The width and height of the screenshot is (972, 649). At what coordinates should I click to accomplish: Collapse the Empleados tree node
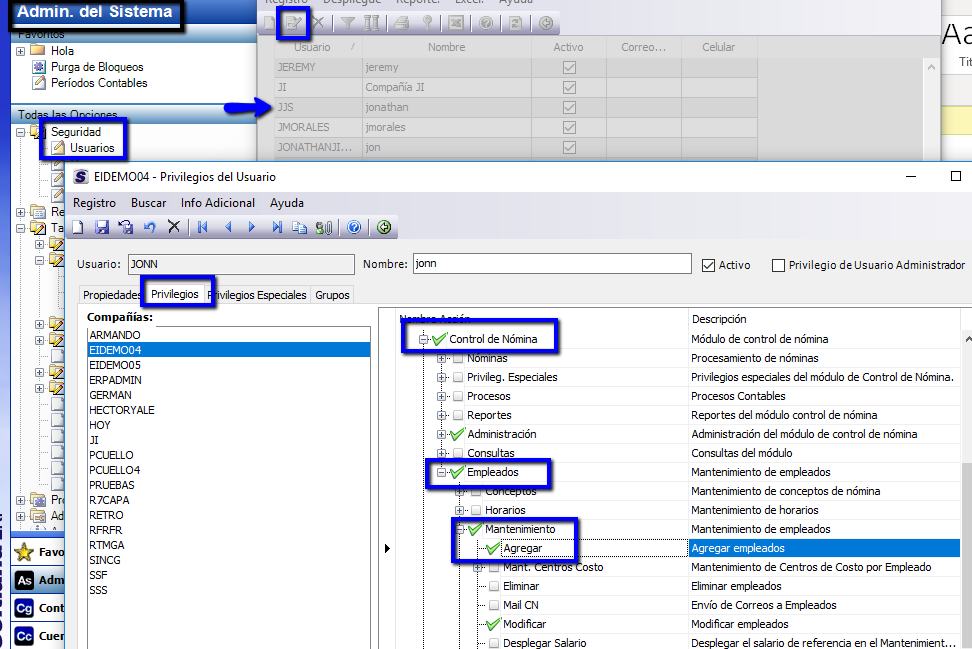[441, 472]
